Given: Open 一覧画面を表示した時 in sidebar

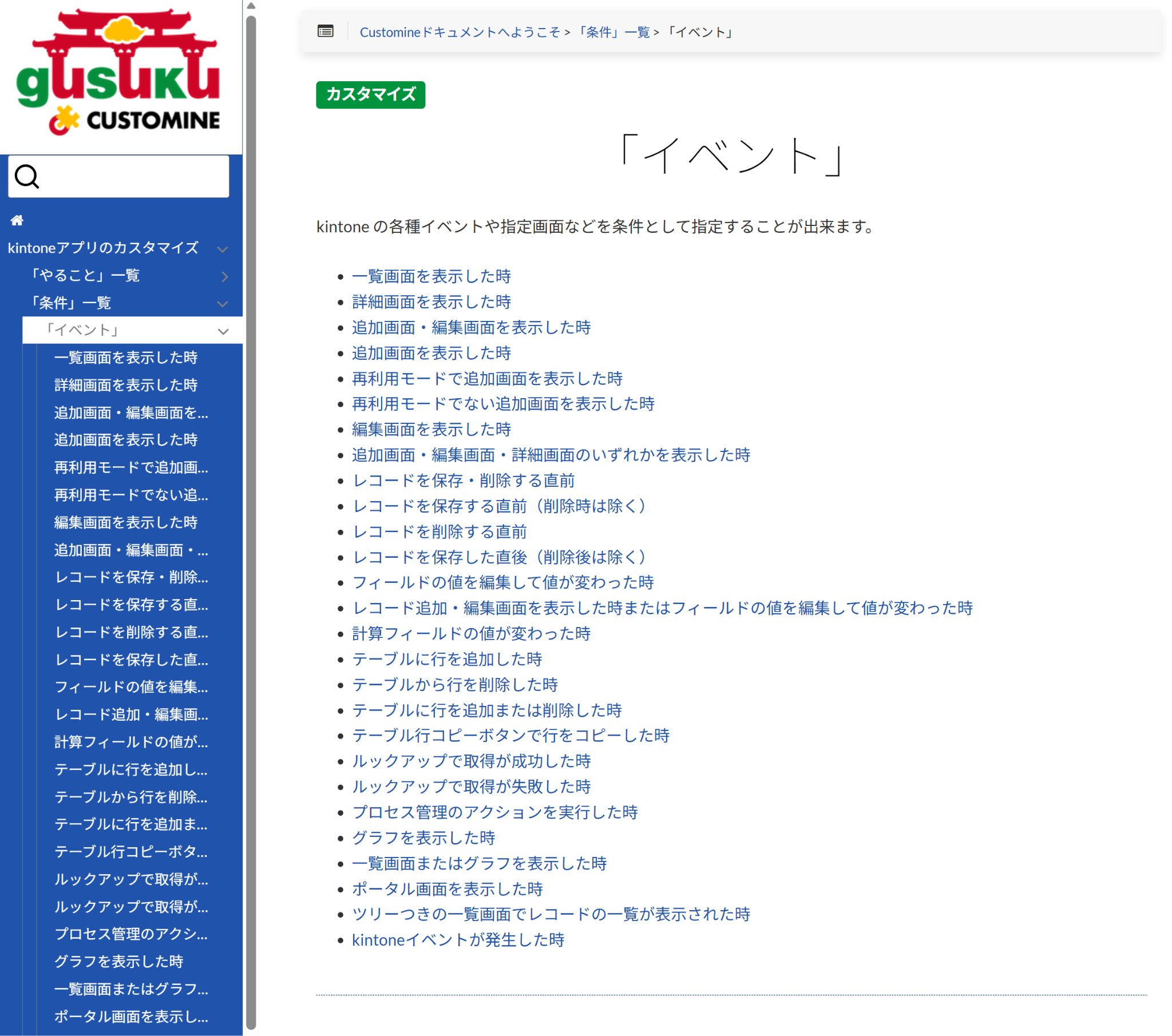Looking at the screenshot, I should (x=125, y=358).
